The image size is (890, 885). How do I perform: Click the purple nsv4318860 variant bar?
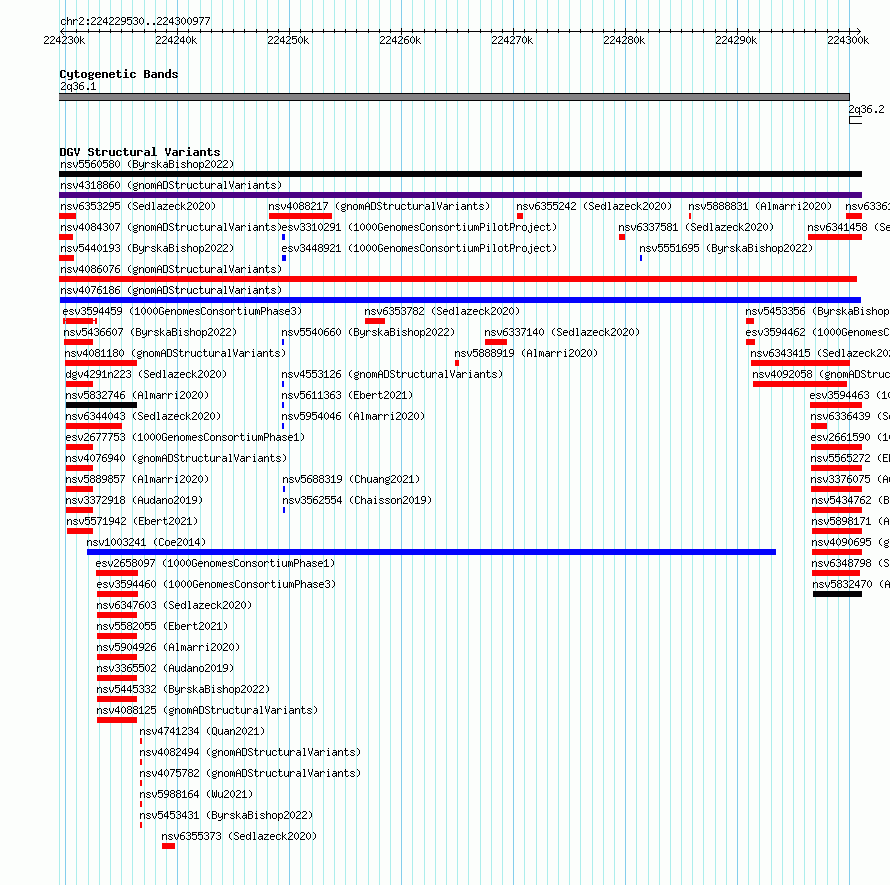[460, 195]
